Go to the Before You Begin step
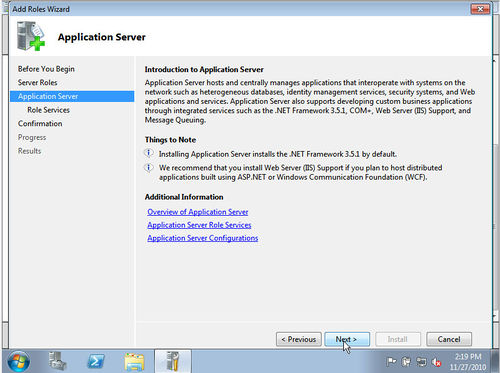Image resolution: width=500 pixels, height=373 pixels. (46, 69)
